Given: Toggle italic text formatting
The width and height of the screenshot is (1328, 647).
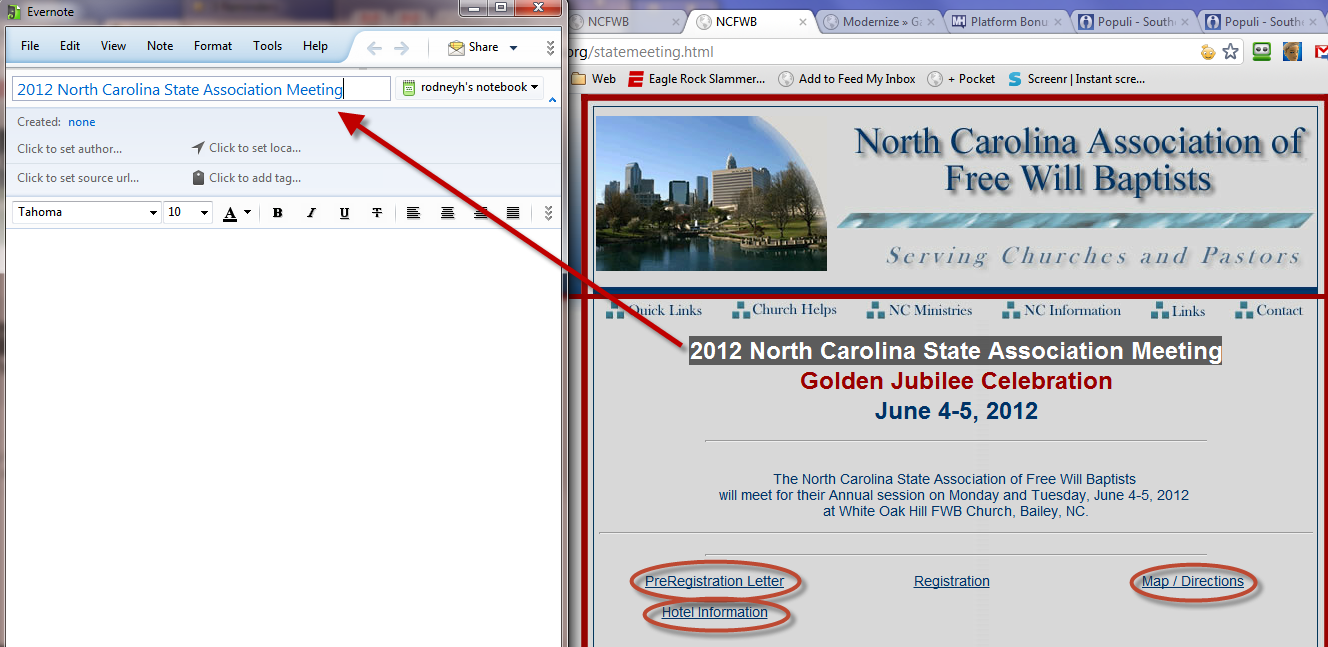Looking at the screenshot, I should click(311, 213).
